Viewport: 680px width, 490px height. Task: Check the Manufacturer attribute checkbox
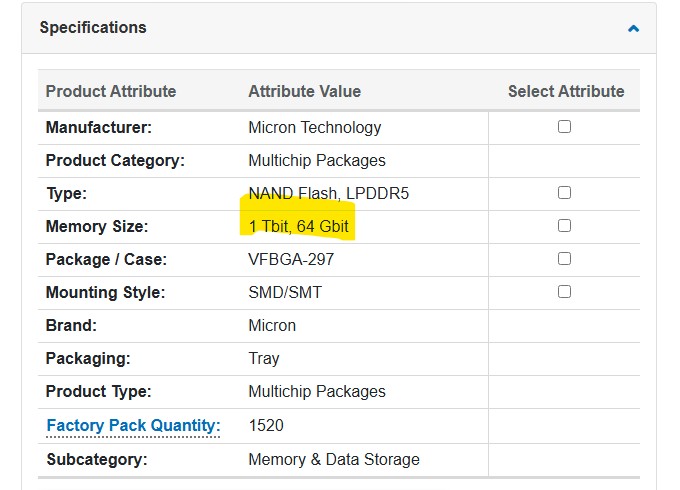[x=564, y=127]
